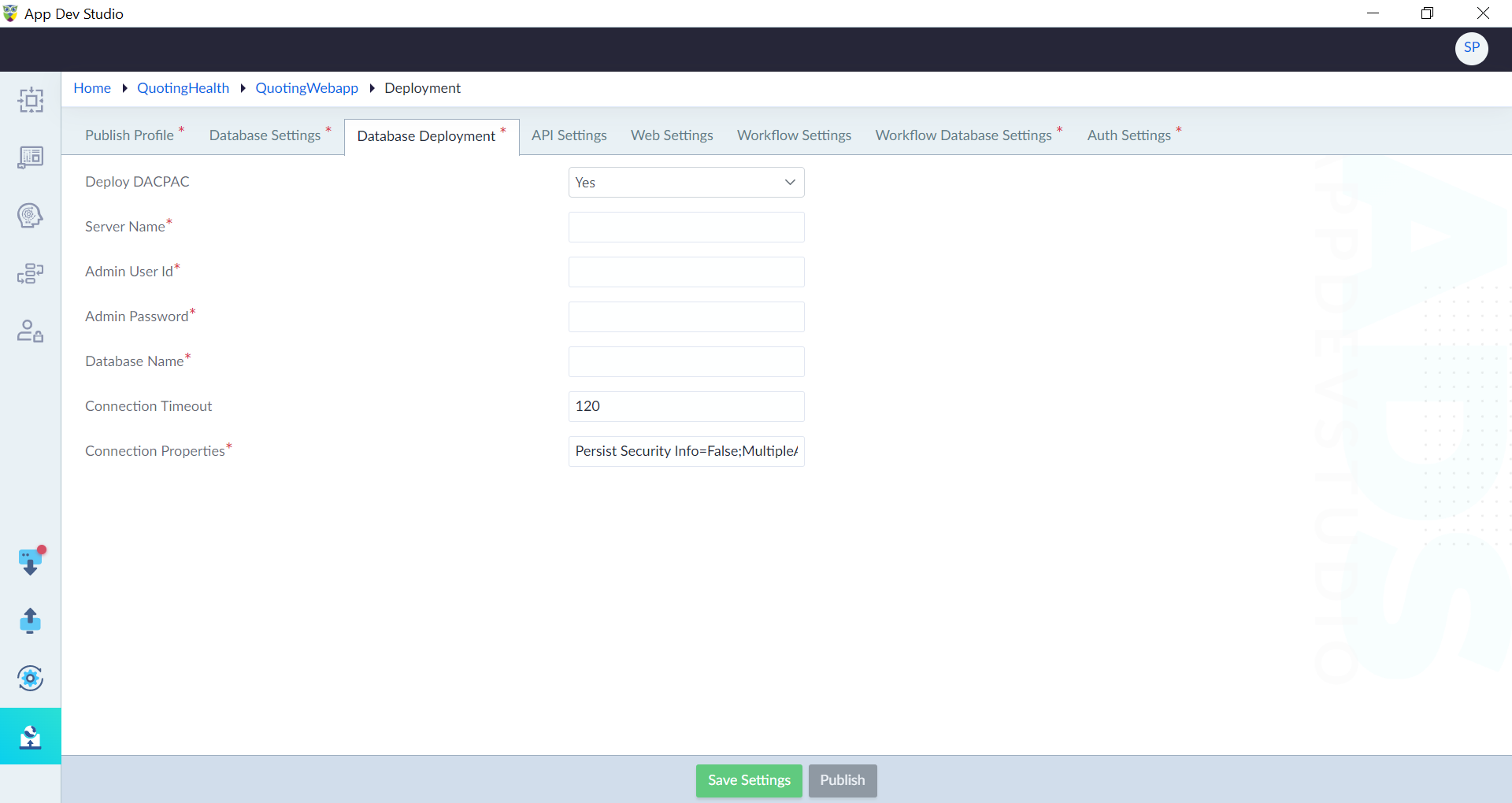Open the API Settings tab
1512x803 pixels.
click(x=569, y=135)
